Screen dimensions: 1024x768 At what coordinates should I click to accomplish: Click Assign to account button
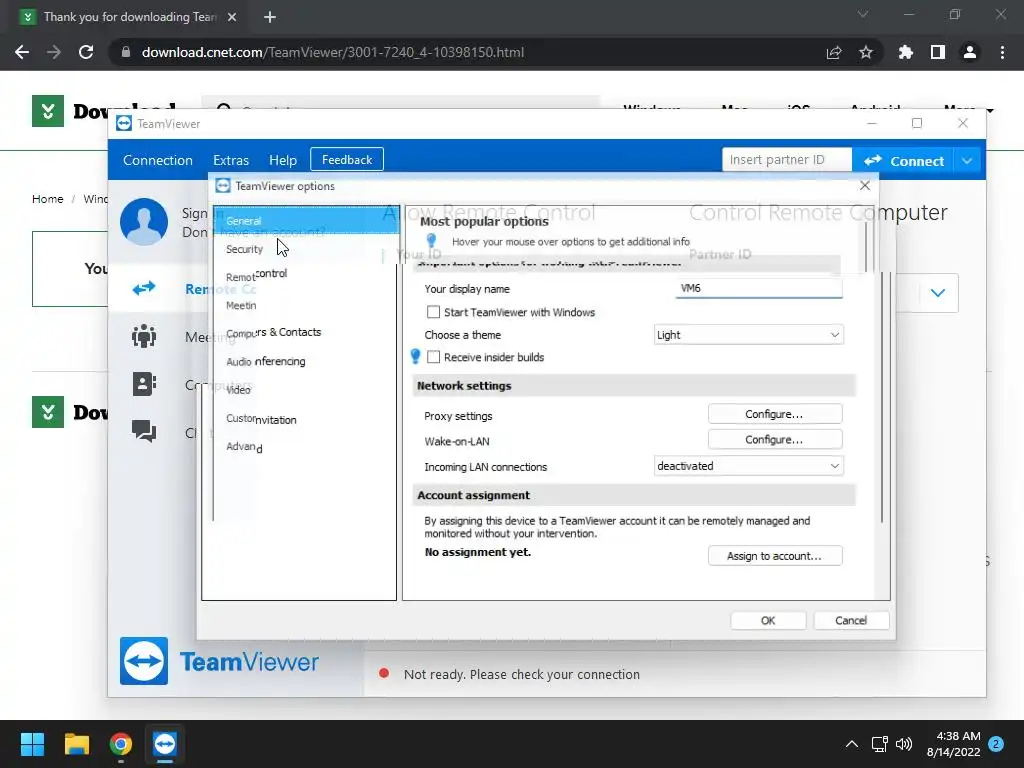(x=775, y=556)
